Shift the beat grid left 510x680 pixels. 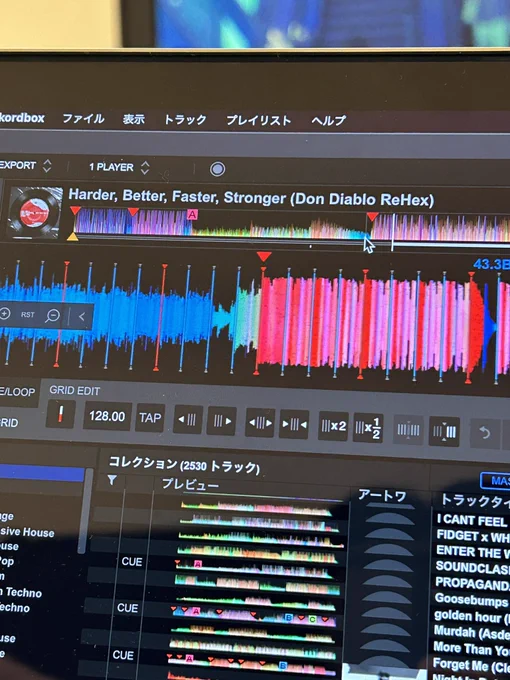(188, 420)
